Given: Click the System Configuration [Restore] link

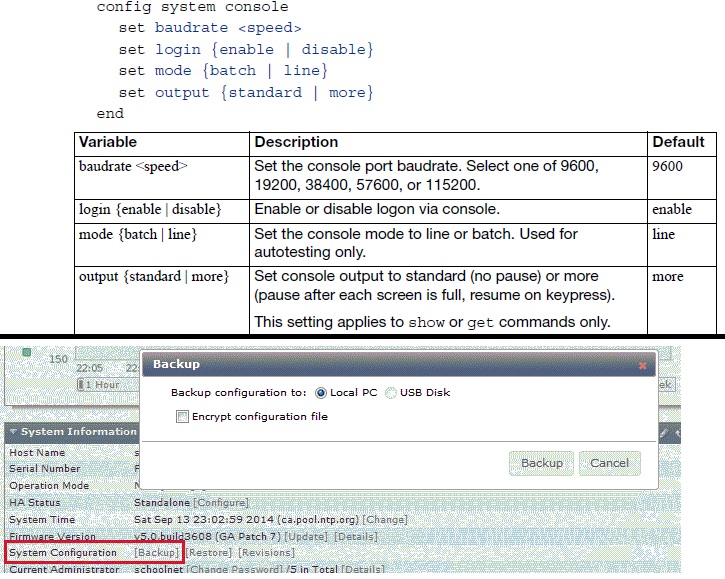Looking at the screenshot, I should click(209, 553).
